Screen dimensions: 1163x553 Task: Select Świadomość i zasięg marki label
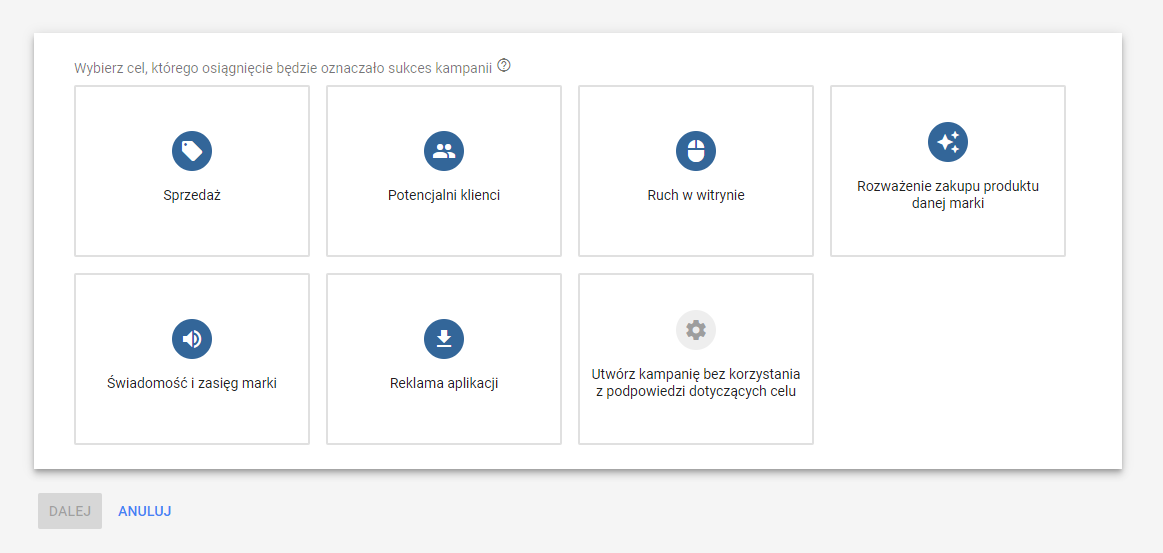[x=192, y=383]
